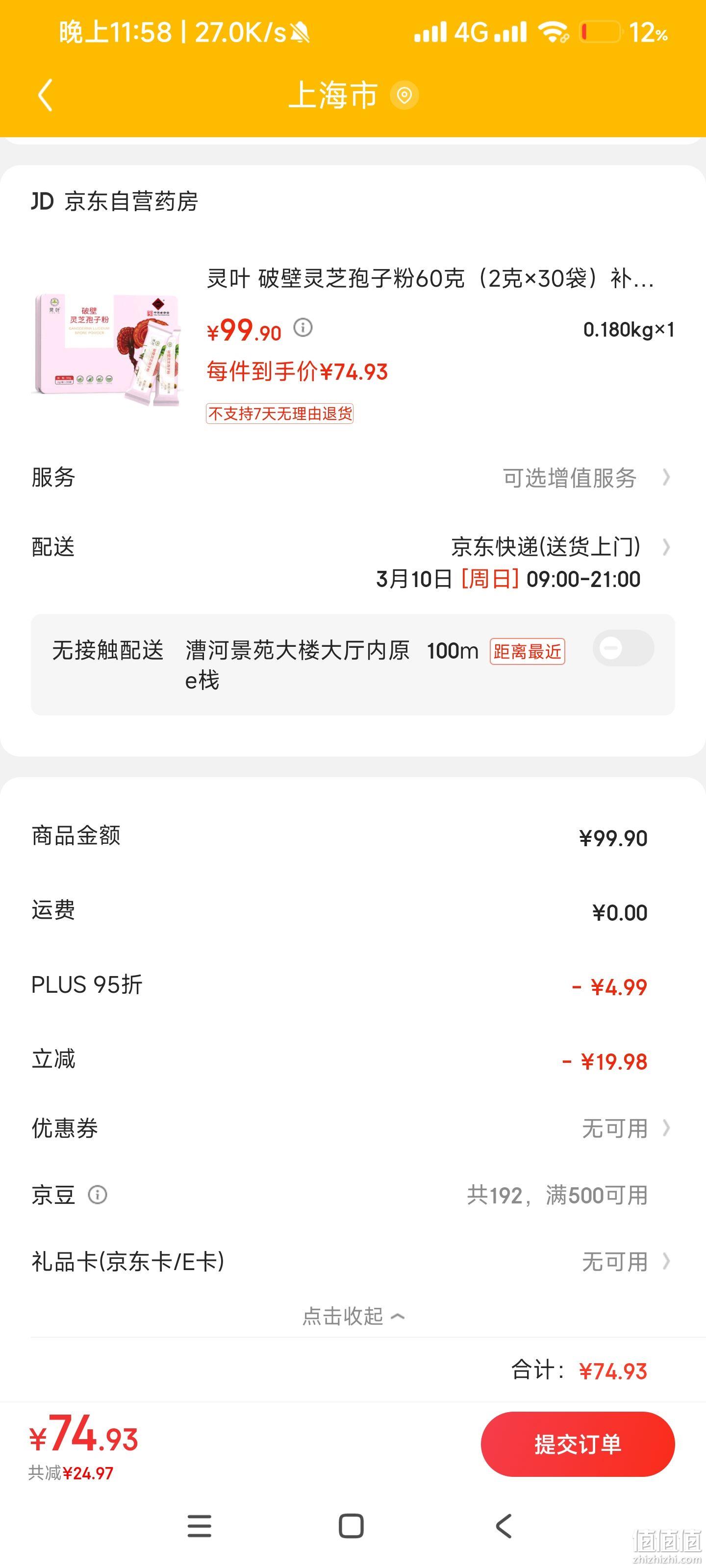Open price info icon next to ¥99.90
This screenshot has height=1568, width=706.
click(303, 327)
